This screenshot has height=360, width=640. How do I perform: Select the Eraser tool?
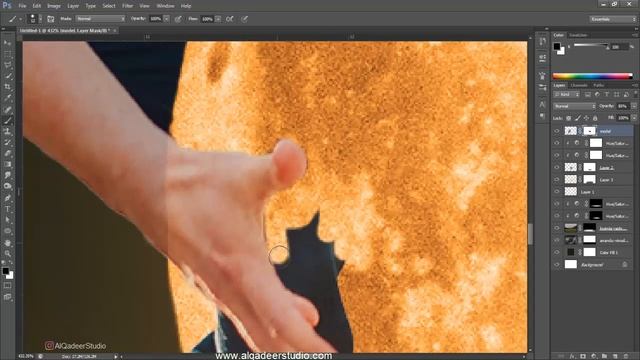(7, 153)
